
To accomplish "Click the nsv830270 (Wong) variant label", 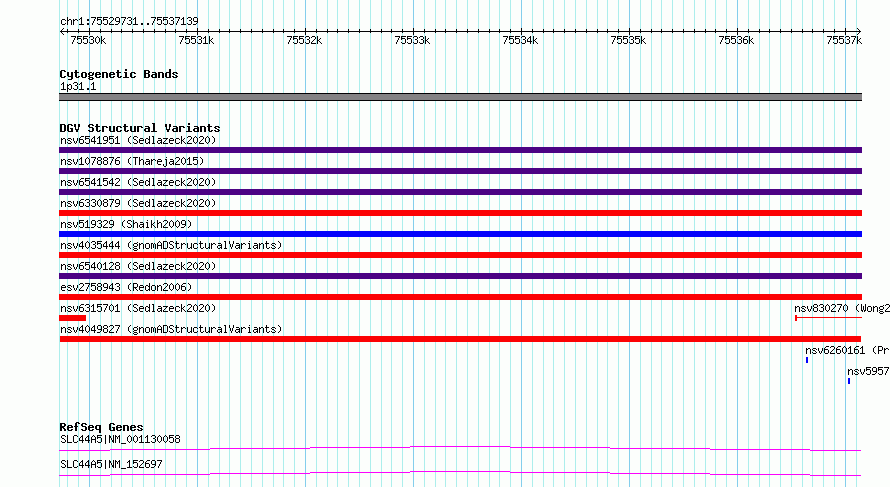I will (x=842, y=308).
